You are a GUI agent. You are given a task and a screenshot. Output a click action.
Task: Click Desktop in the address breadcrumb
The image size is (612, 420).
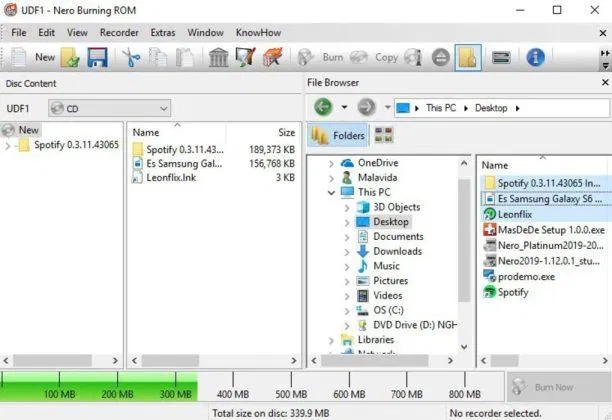point(491,108)
